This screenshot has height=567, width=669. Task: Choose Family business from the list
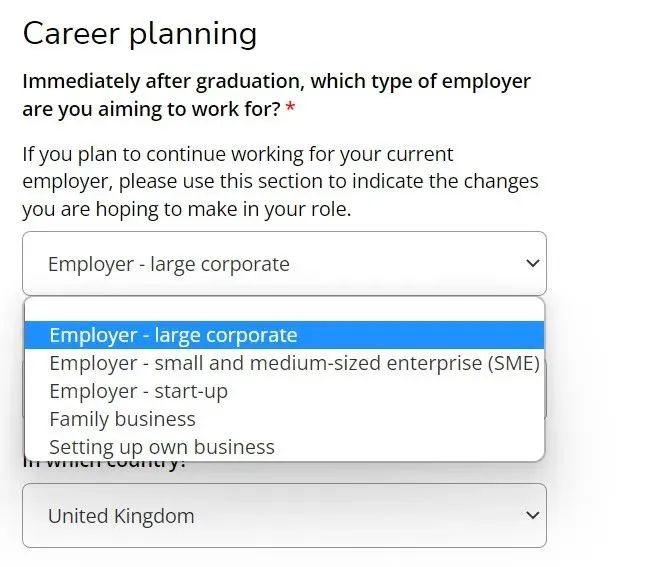(122, 419)
